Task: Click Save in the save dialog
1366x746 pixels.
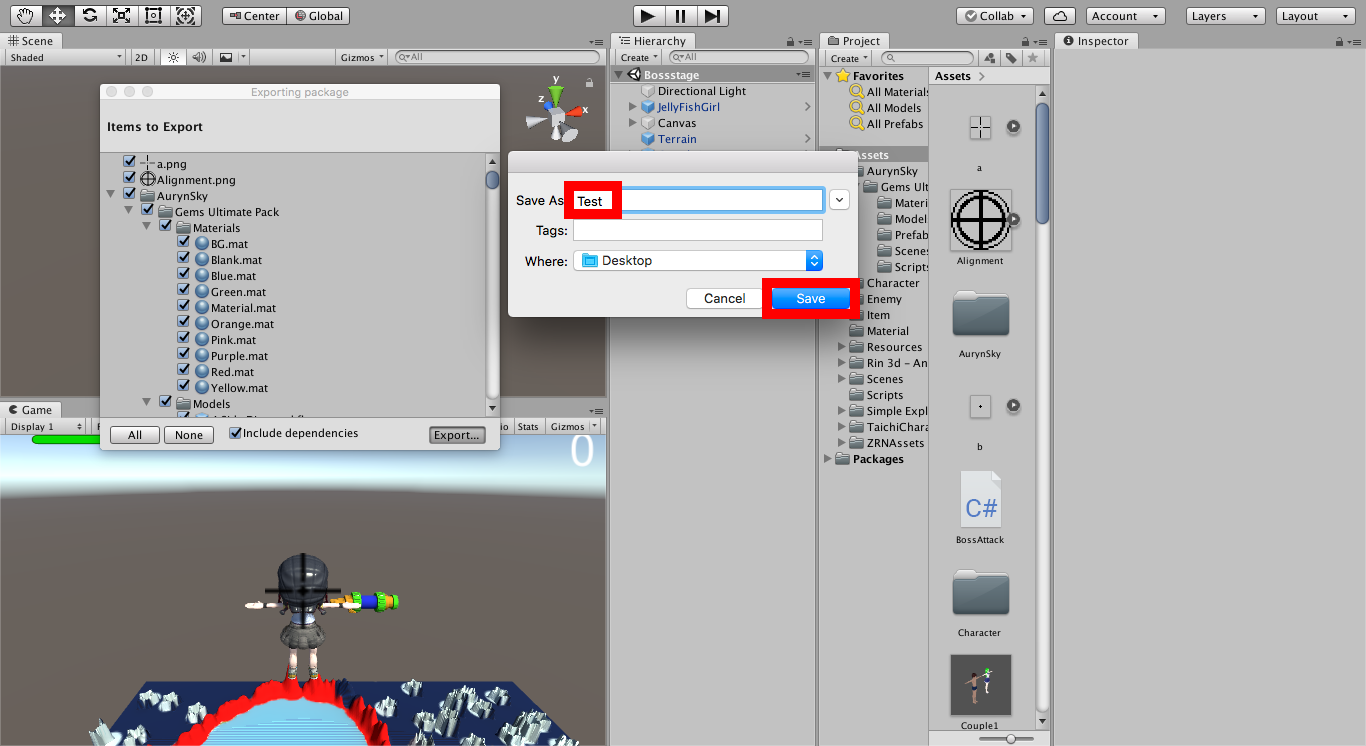Action: (x=811, y=298)
